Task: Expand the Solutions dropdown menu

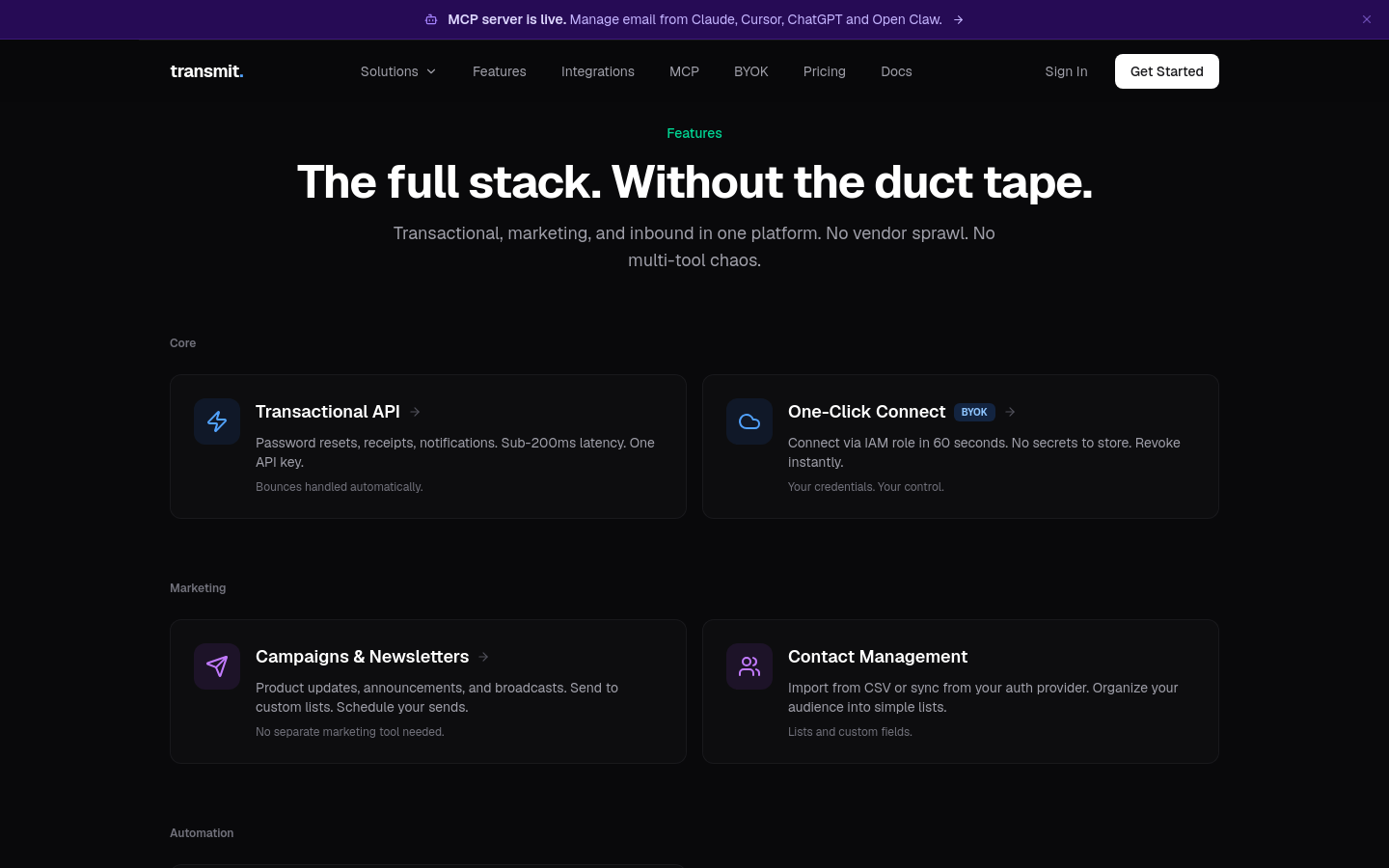Action: coord(398,71)
